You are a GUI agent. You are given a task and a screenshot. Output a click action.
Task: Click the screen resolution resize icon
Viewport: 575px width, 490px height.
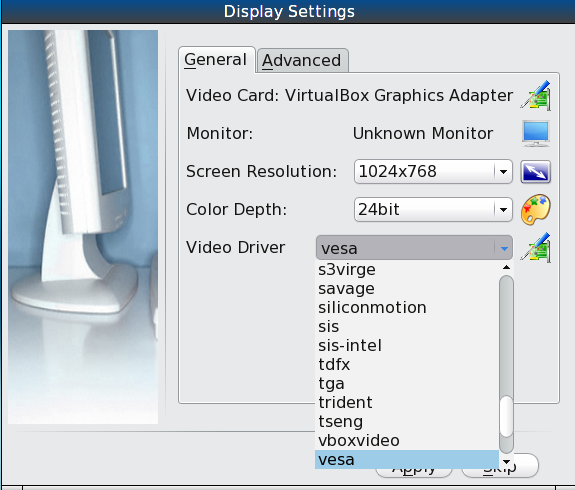click(536, 172)
